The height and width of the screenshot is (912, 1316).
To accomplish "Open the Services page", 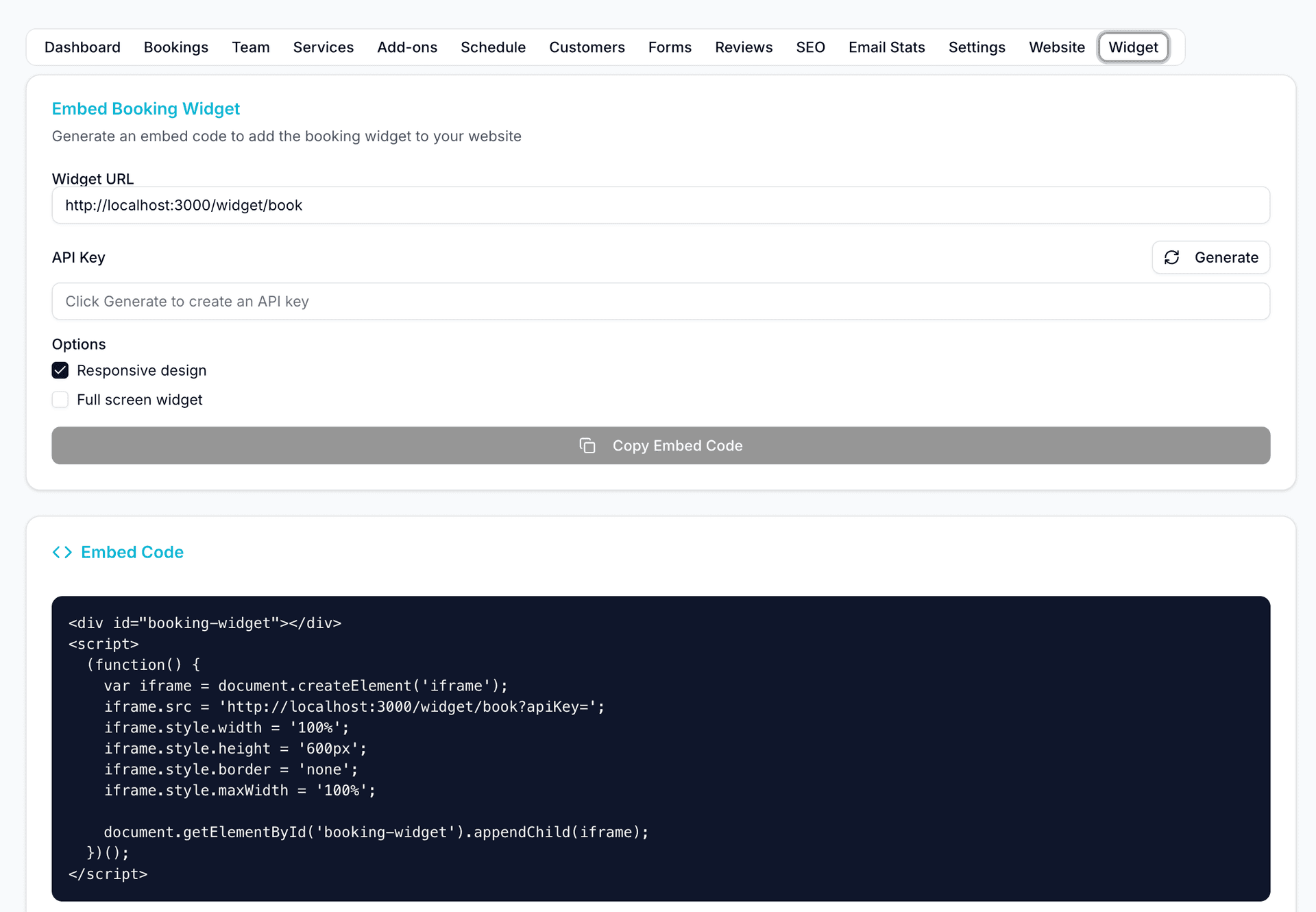I will point(323,47).
